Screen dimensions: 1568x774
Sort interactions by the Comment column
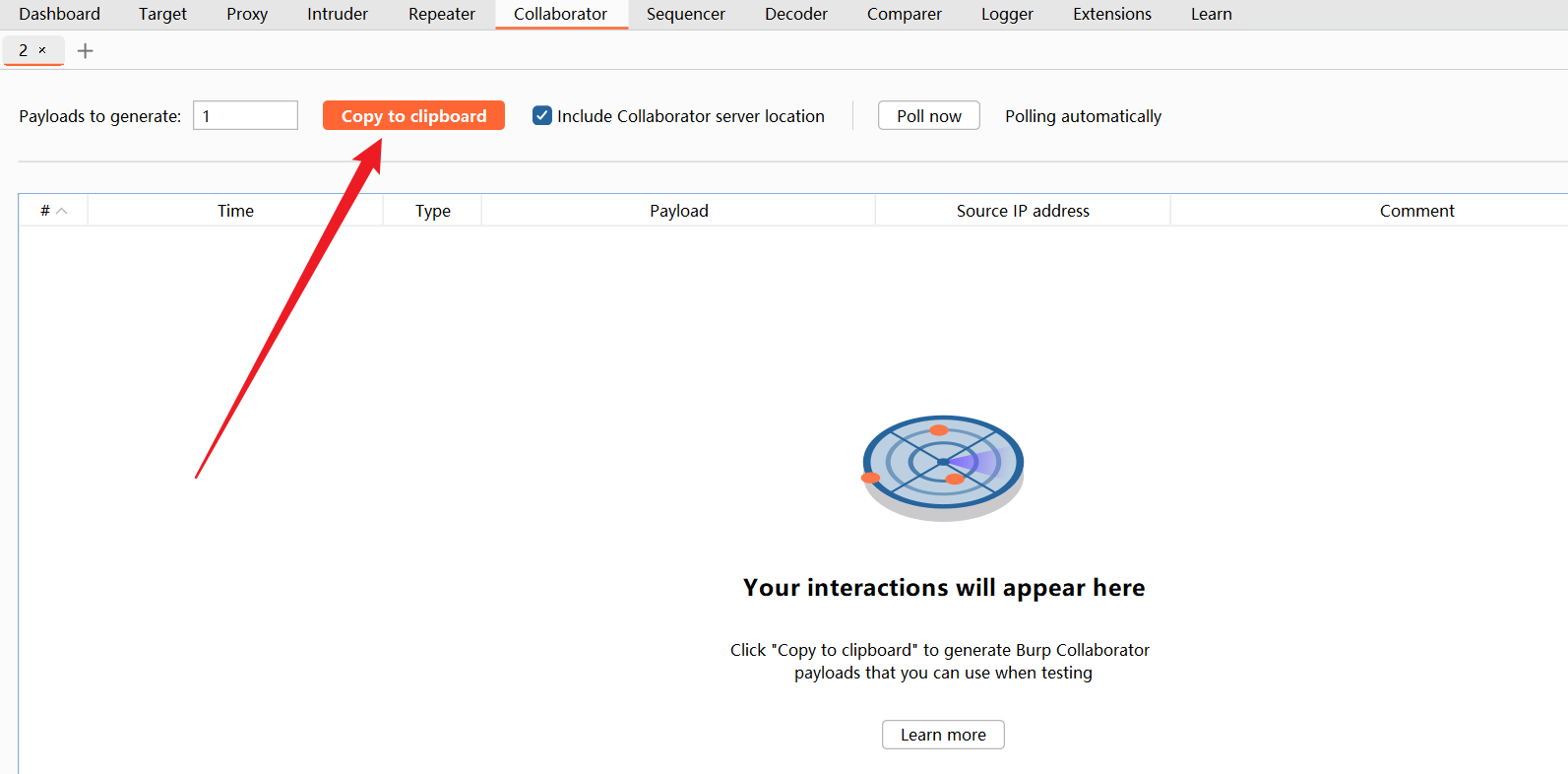click(1416, 211)
